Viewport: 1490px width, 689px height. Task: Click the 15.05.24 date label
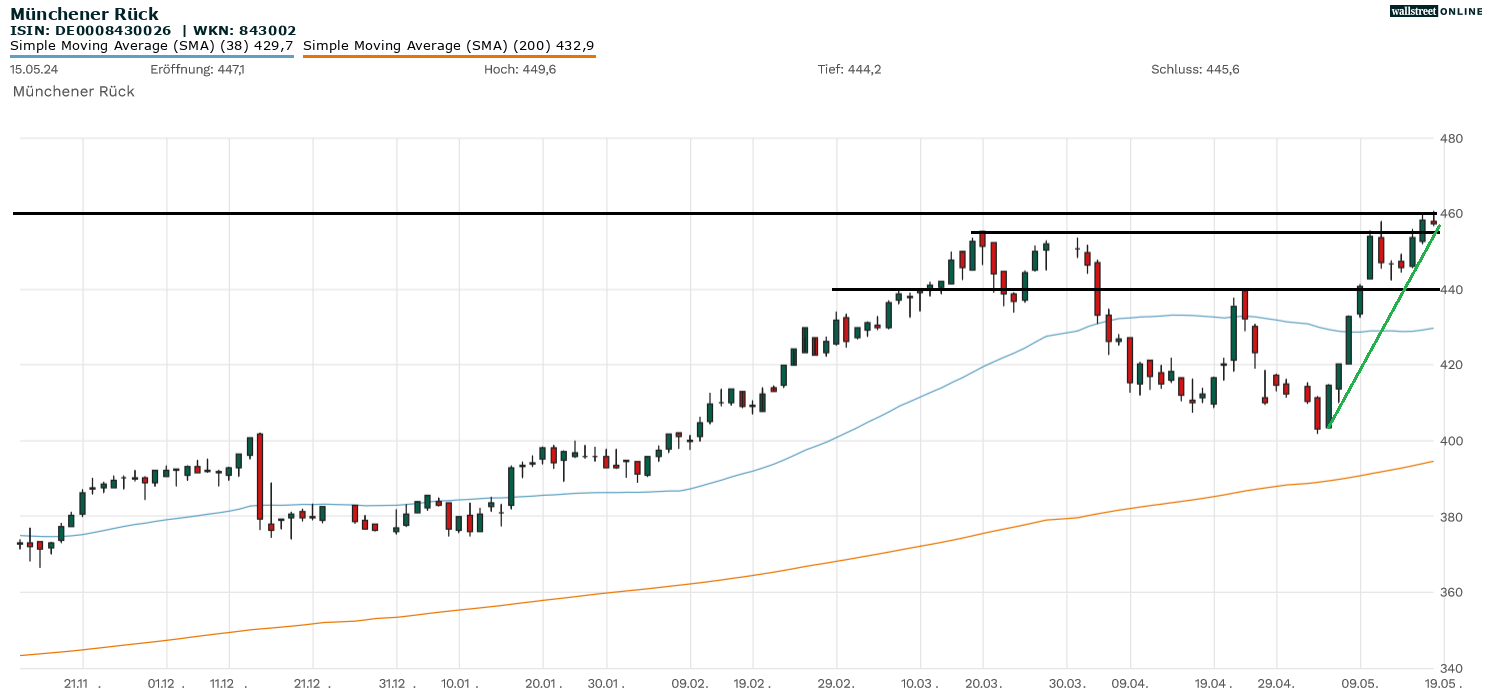(32, 69)
